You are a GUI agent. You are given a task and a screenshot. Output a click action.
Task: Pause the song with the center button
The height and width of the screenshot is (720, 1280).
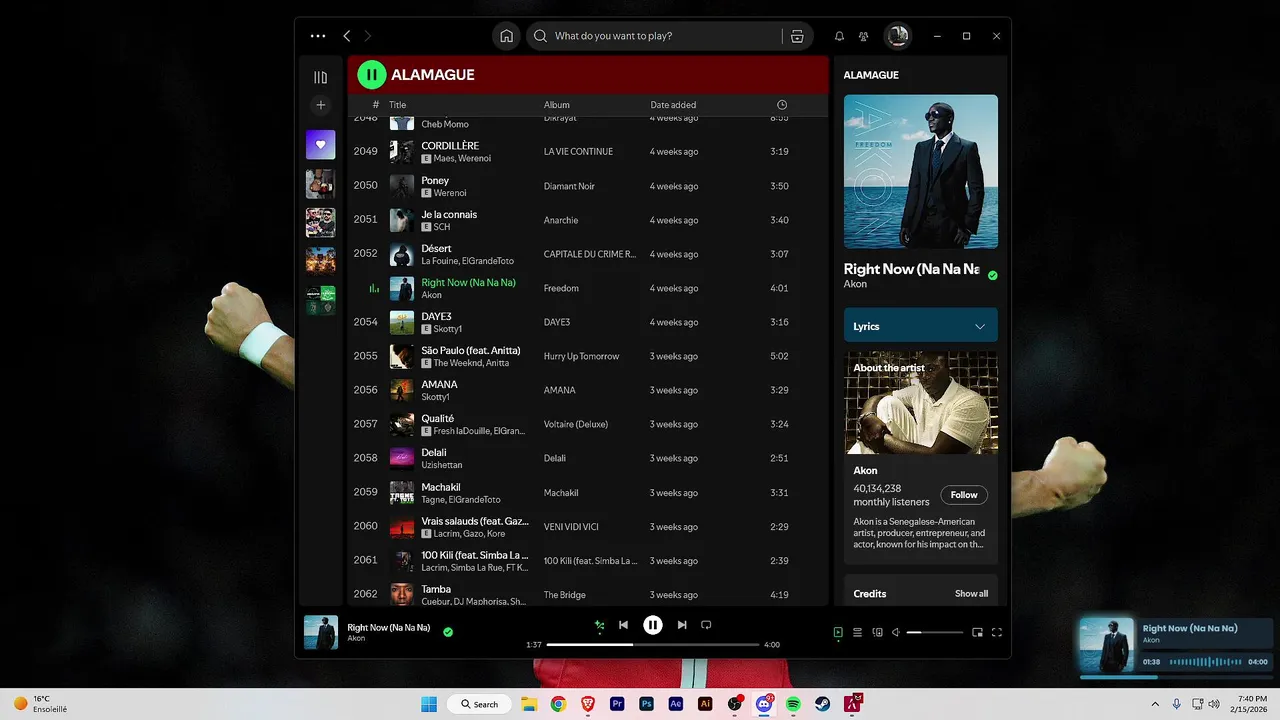[652, 625]
